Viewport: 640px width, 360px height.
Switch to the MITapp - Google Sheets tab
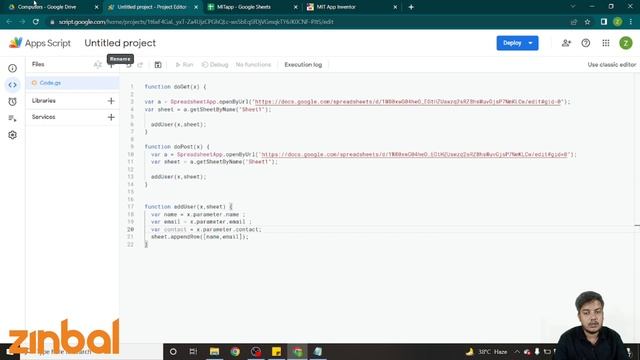(244, 7)
